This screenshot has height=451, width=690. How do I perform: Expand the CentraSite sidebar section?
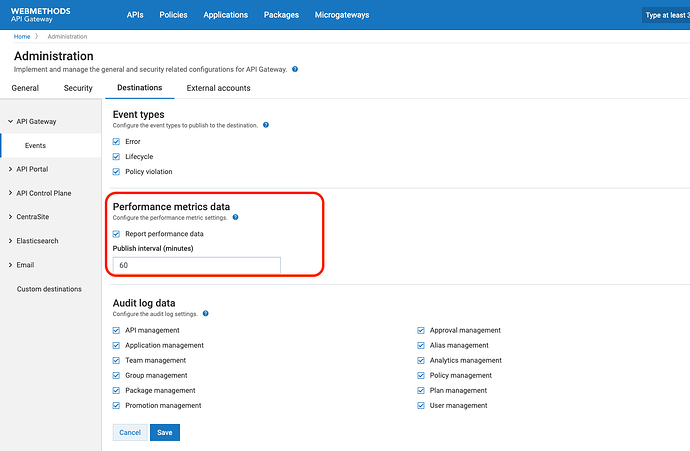pos(9,217)
